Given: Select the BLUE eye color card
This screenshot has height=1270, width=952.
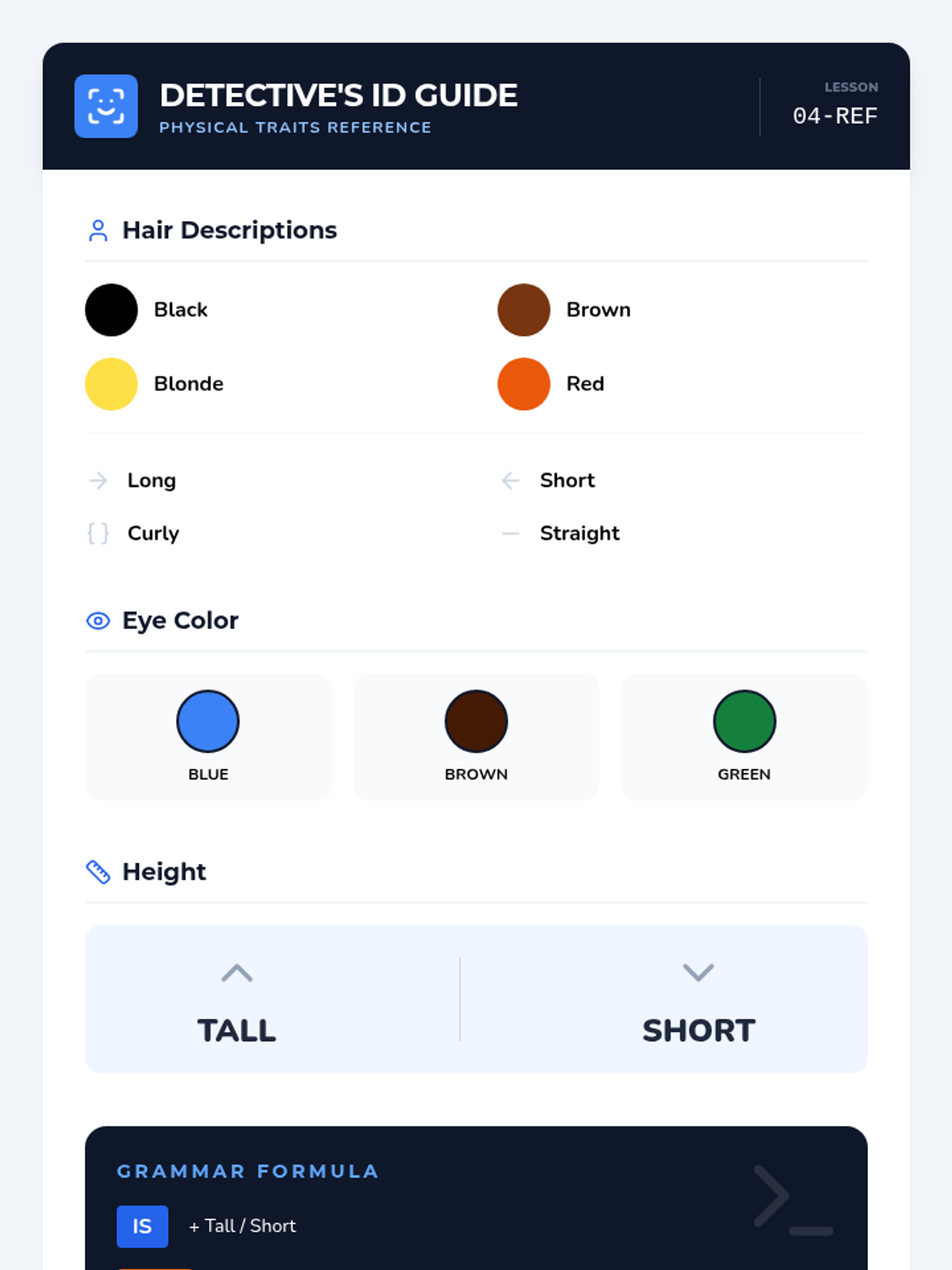Looking at the screenshot, I should pos(208,737).
